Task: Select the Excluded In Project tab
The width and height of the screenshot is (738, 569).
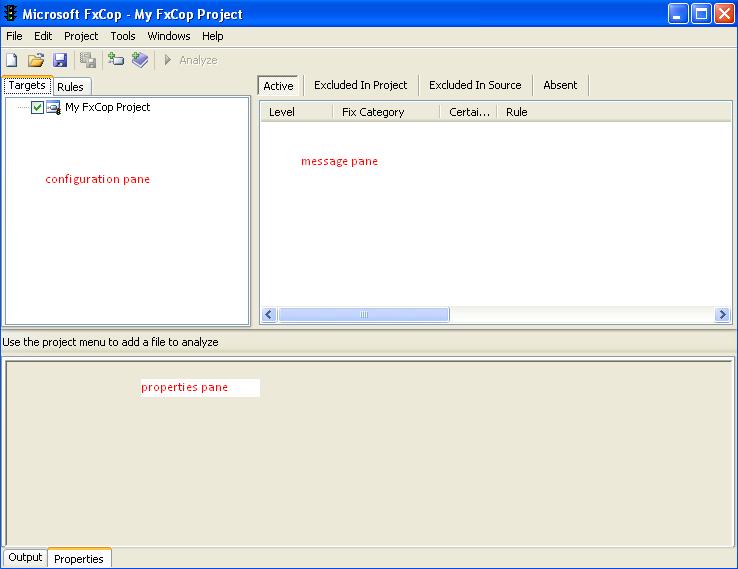Action: pos(361,85)
